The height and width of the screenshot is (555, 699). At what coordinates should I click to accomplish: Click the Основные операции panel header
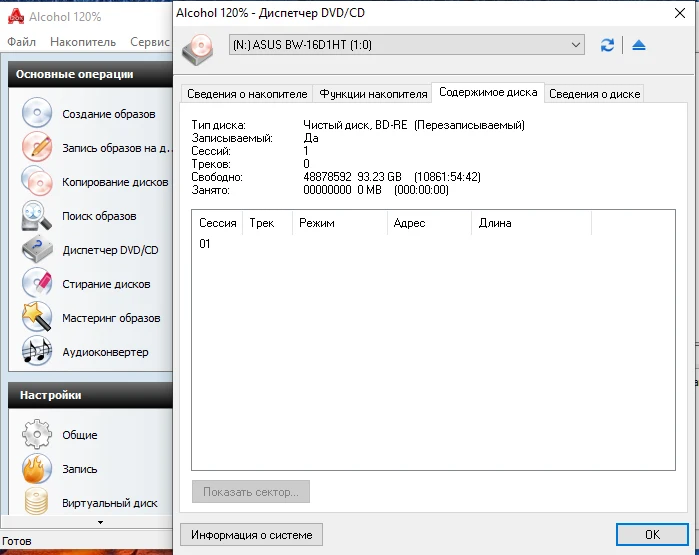(x=90, y=74)
